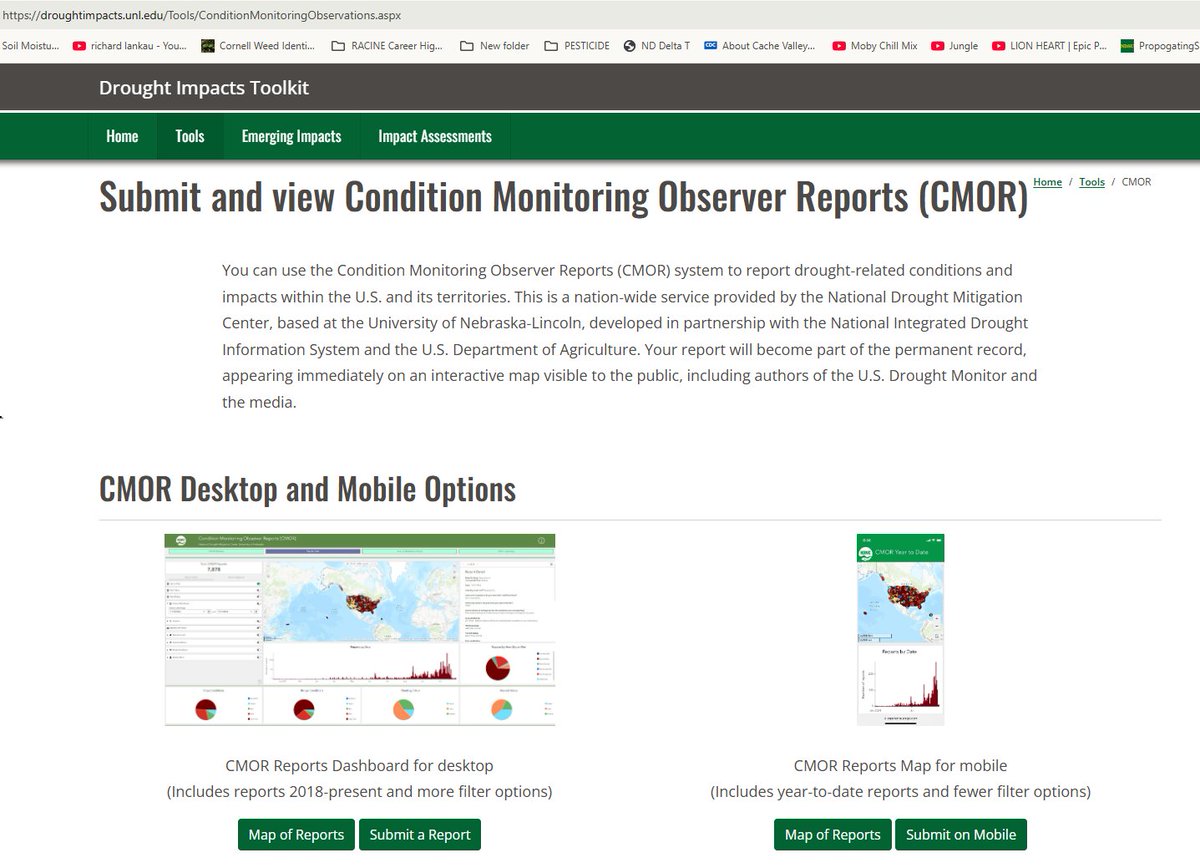1200x868 pixels.
Task: Open the CMOR desktop dashboard thumbnail
Action: tap(360, 630)
